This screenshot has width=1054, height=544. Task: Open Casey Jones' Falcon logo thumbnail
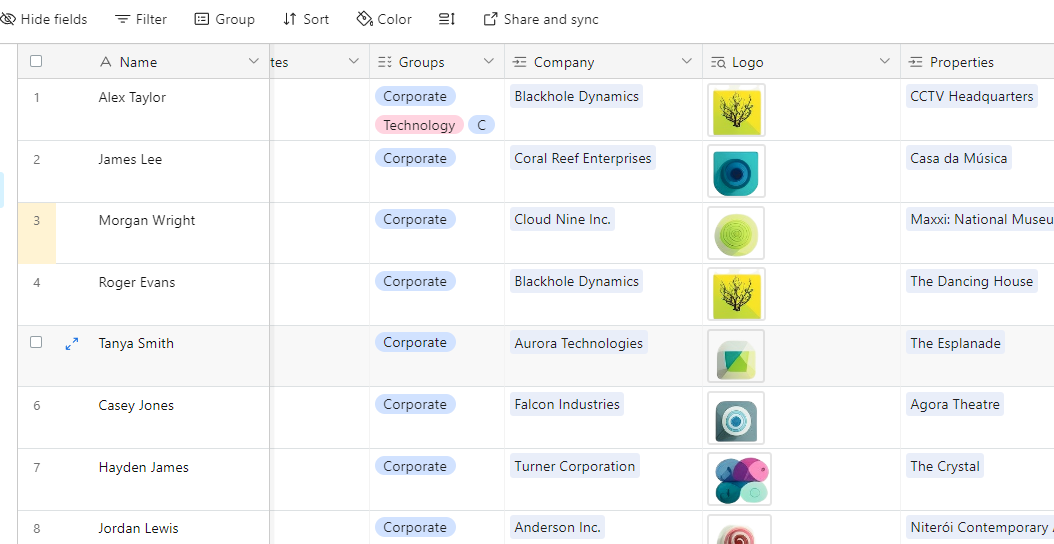click(737, 418)
